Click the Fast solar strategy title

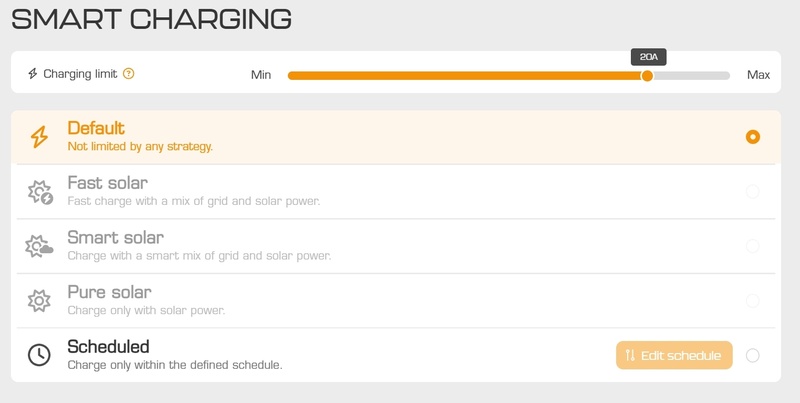[x=108, y=183]
